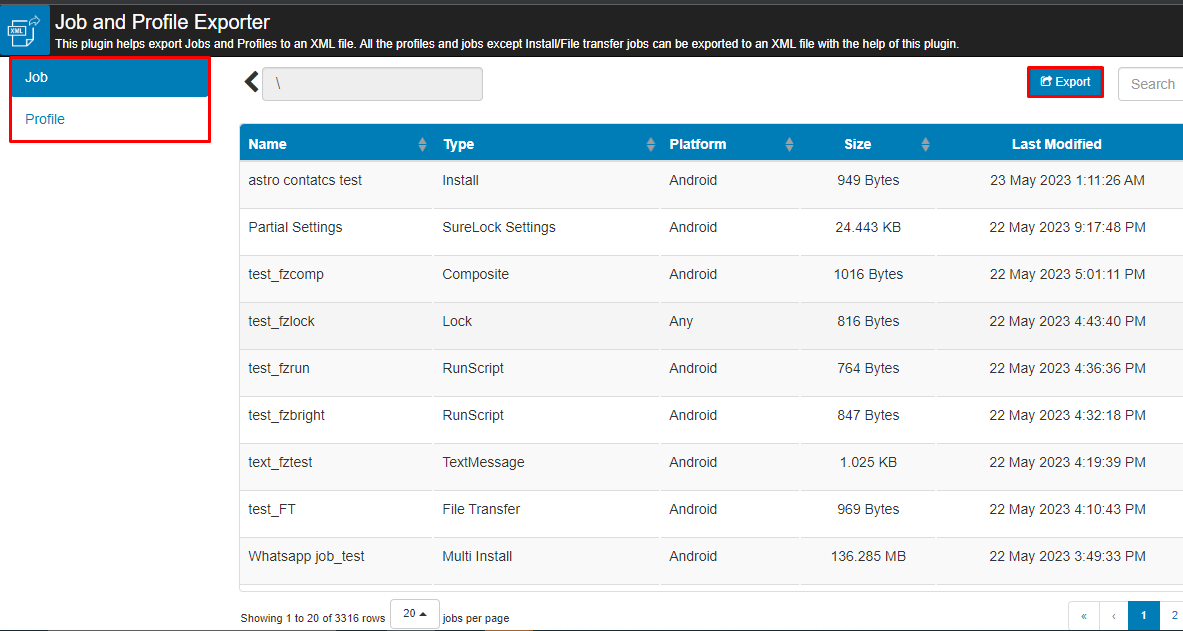The image size is (1183, 631).
Task: Select the Job section in the sidebar
Action: coord(36,77)
